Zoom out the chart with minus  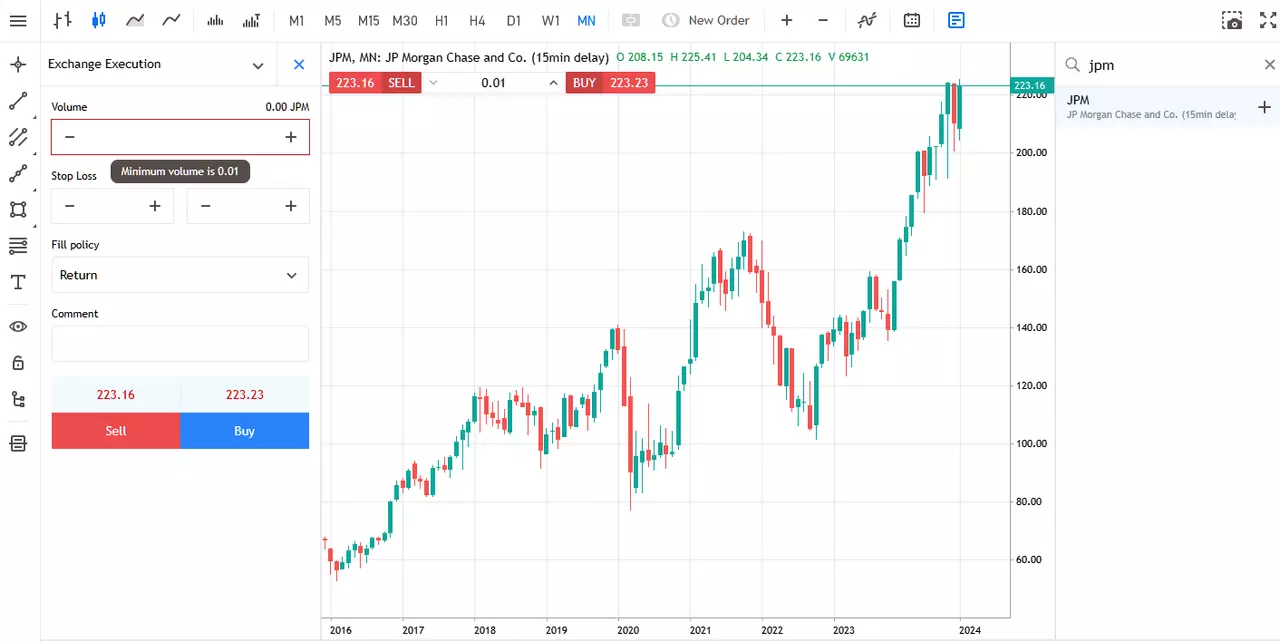pos(823,20)
